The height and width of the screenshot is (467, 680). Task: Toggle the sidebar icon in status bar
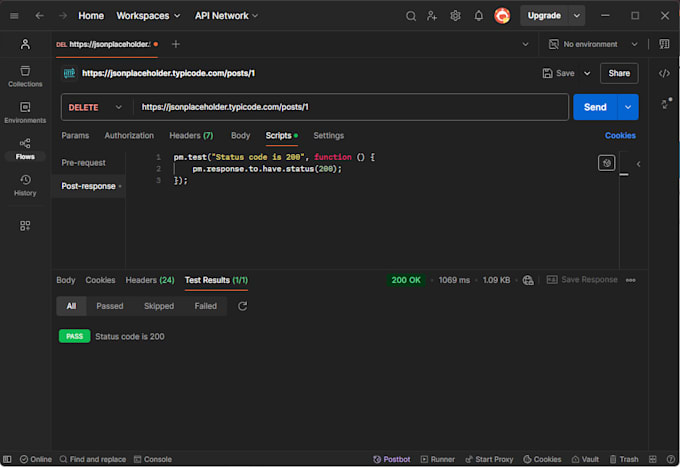point(7,459)
